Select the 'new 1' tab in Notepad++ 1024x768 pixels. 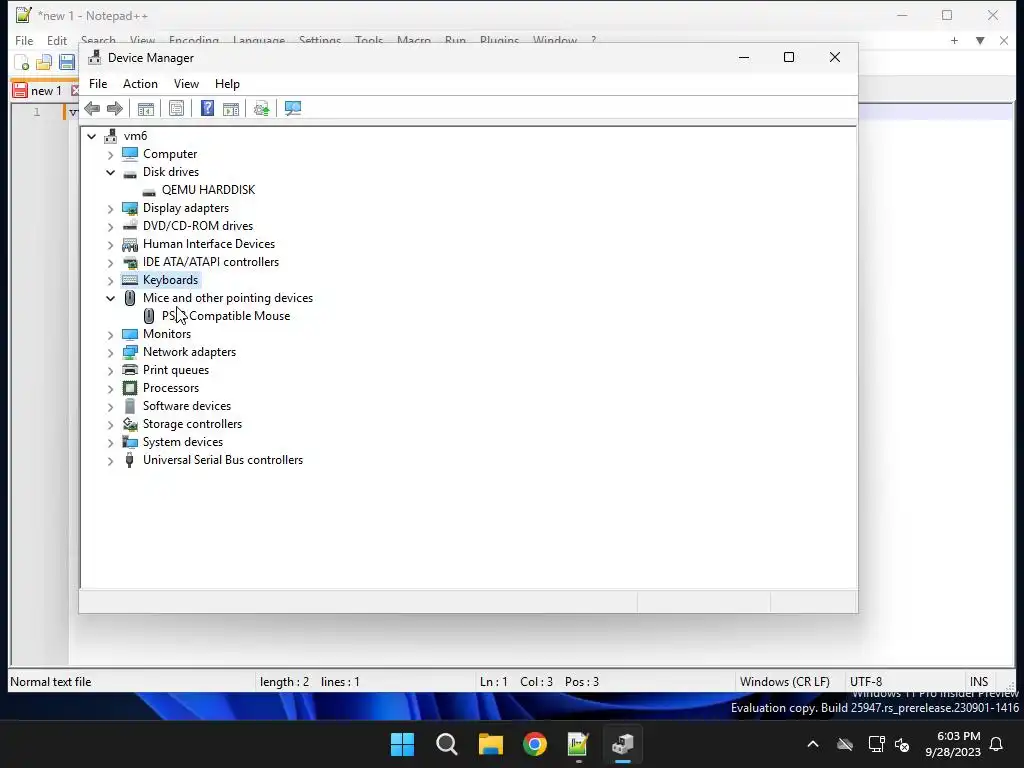(x=46, y=91)
